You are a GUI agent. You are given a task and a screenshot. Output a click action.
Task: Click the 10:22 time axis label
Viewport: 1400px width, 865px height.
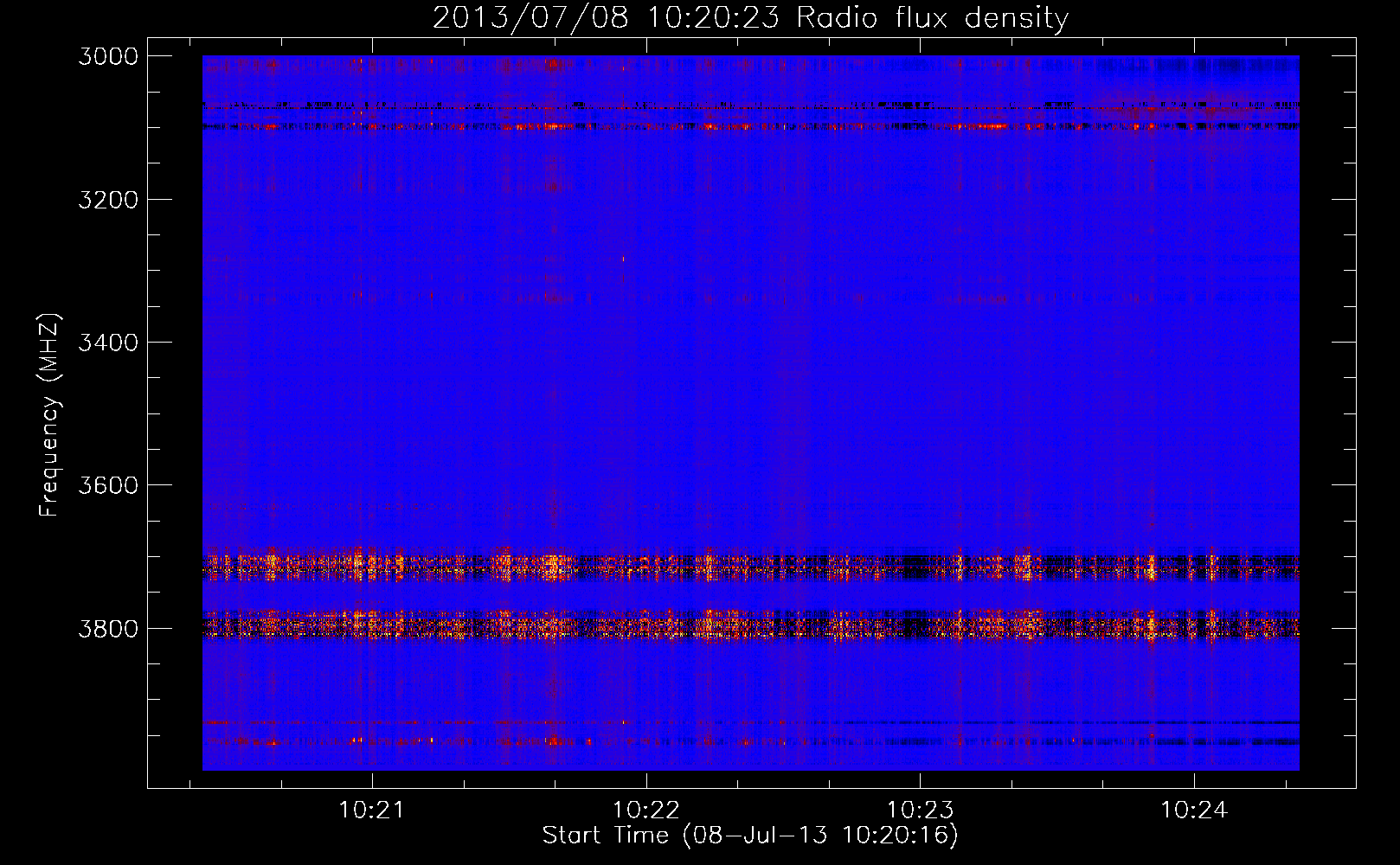645,811
